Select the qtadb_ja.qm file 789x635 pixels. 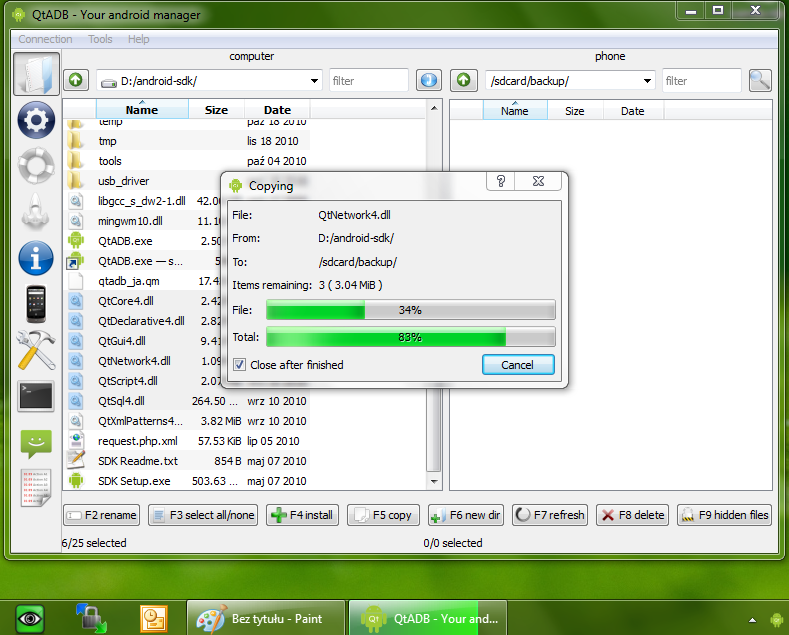pos(129,281)
